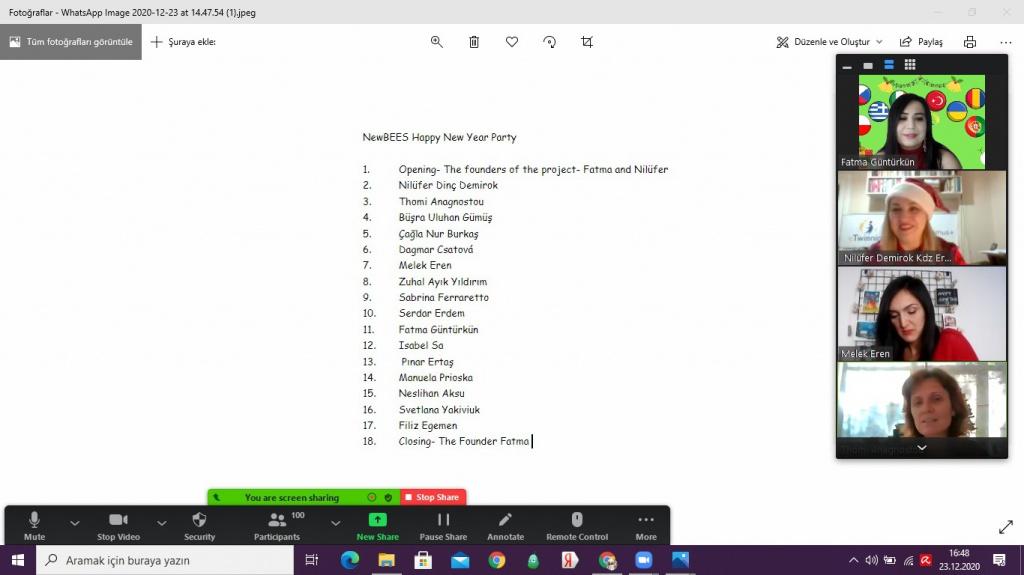Click the red Stop Share button
The width and height of the screenshot is (1024, 575).
click(433, 497)
